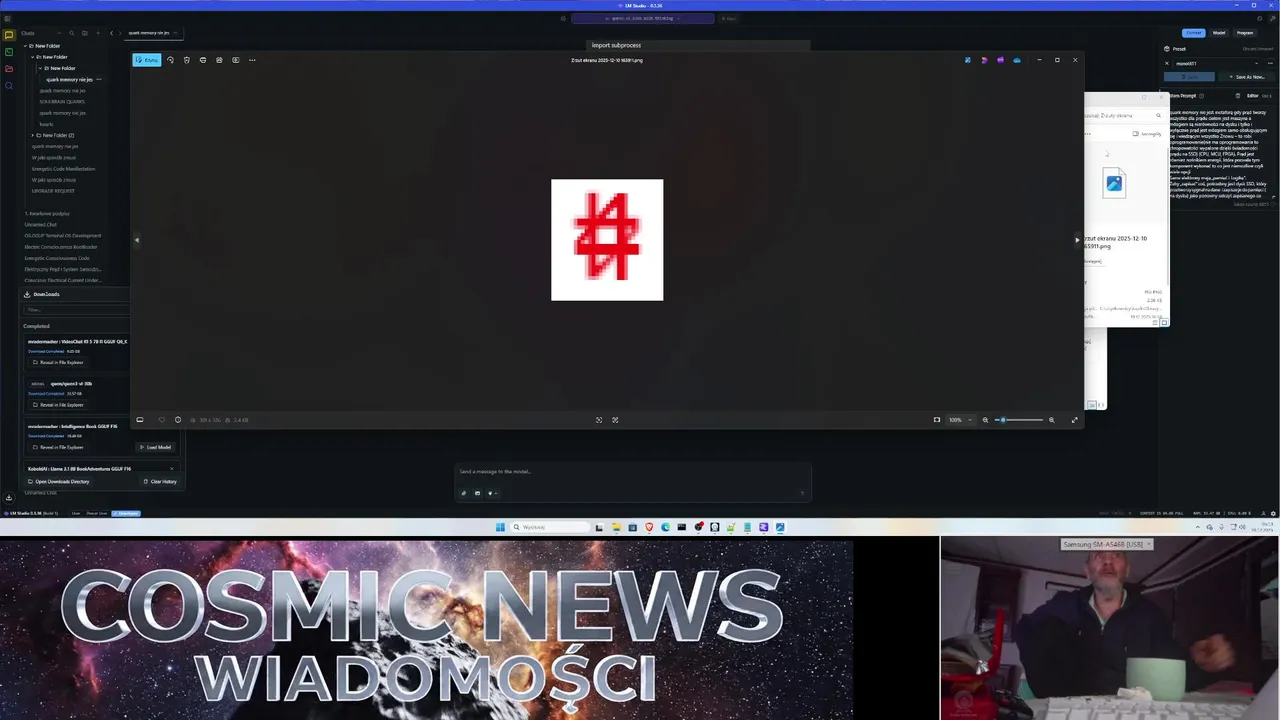Collapse the innermost New Folder
The image size is (1280, 720).
[x=40, y=68]
